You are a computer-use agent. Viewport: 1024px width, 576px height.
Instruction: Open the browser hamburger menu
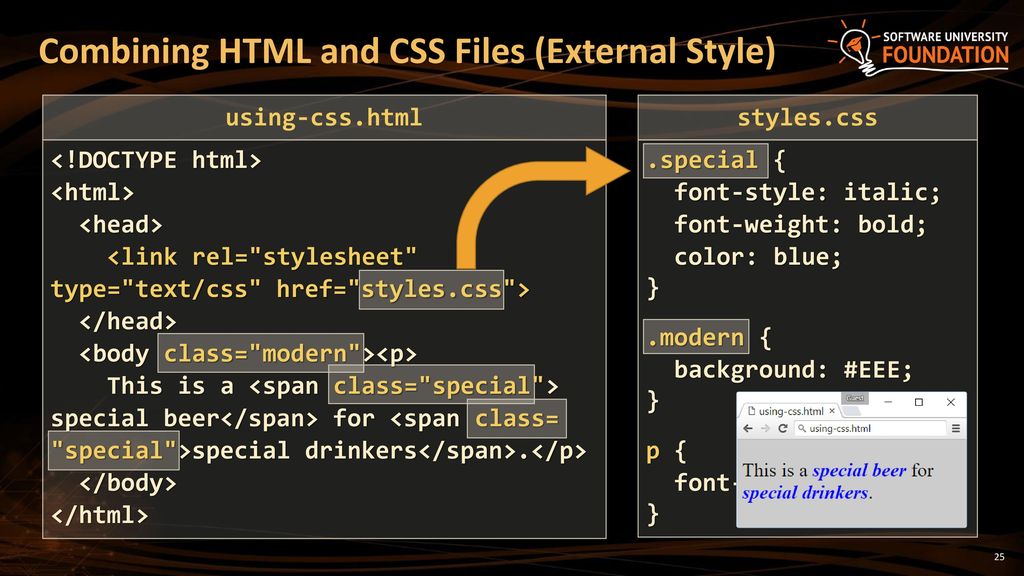955,428
